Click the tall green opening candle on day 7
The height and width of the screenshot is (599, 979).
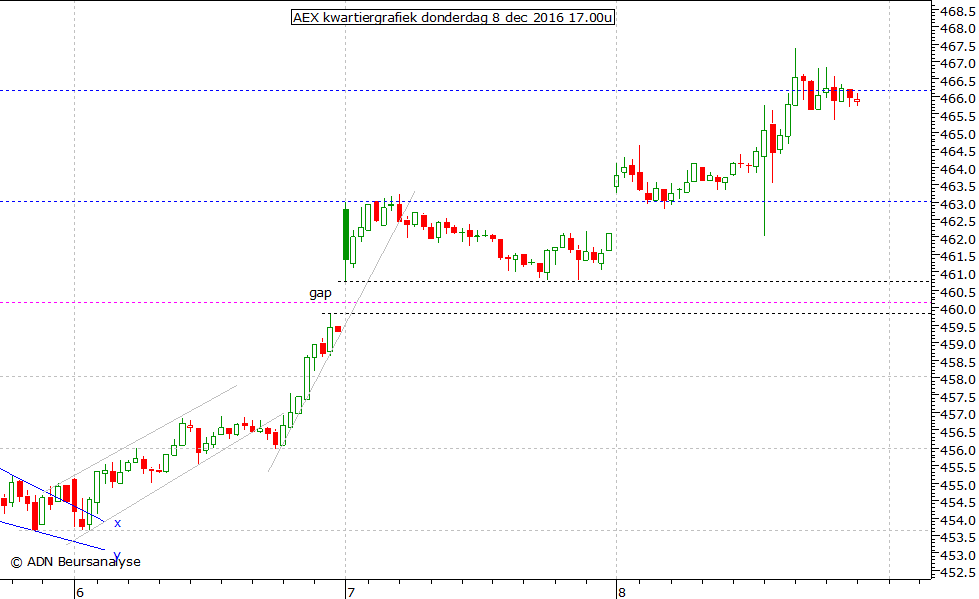(346, 234)
